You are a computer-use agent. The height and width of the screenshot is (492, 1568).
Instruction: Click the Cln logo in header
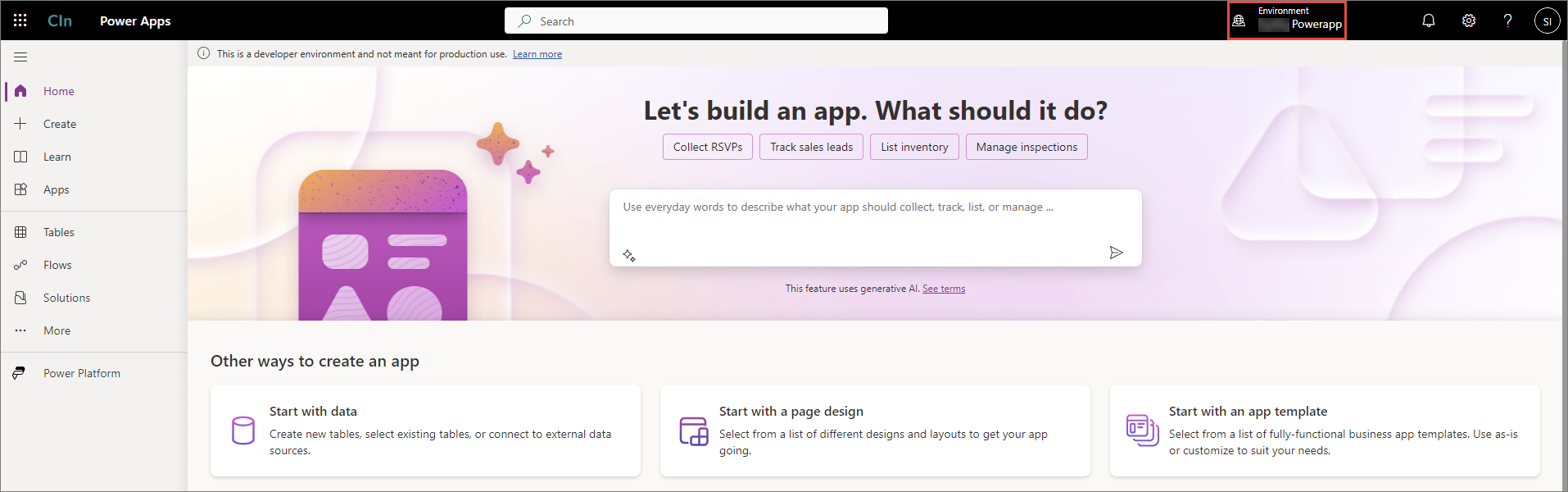point(60,21)
